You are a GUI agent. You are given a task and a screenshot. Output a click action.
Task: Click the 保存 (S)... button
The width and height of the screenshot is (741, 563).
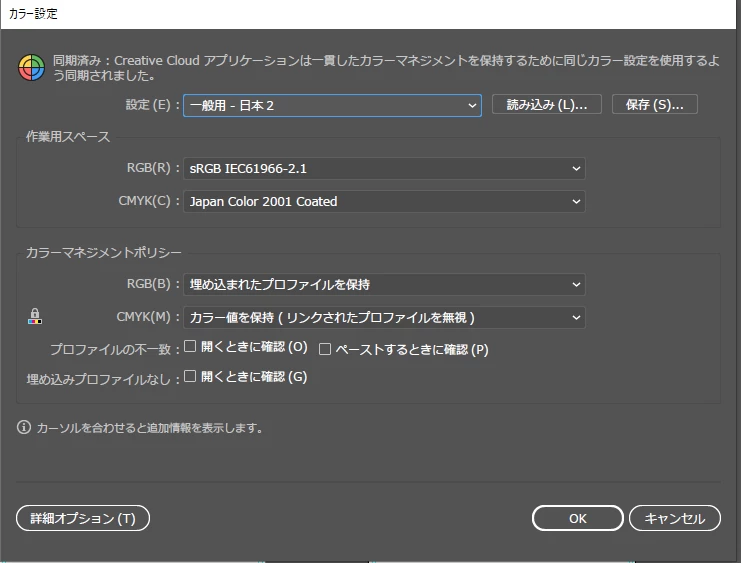[x=655, y=104]
